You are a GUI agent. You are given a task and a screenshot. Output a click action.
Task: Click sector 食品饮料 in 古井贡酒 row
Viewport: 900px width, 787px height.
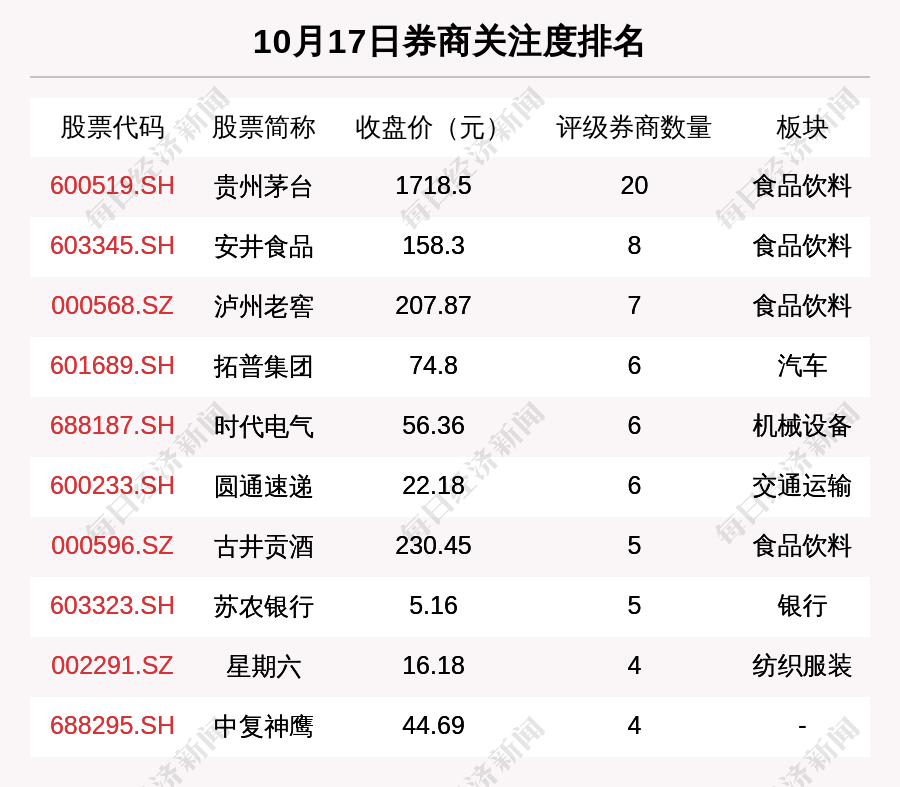pos(802,546)
